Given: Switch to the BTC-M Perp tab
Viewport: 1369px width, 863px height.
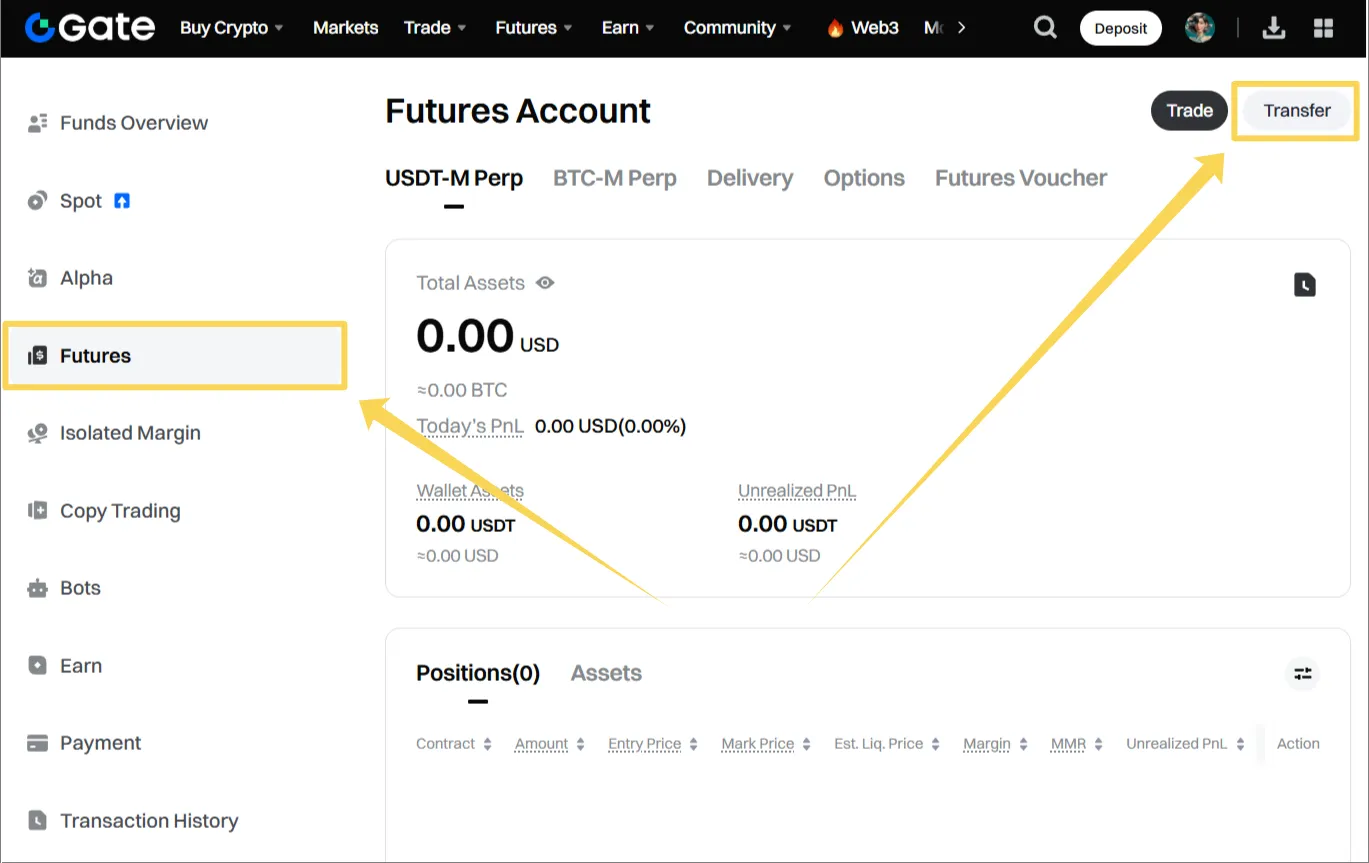Looking at the screenshot, I should point(614,178).
